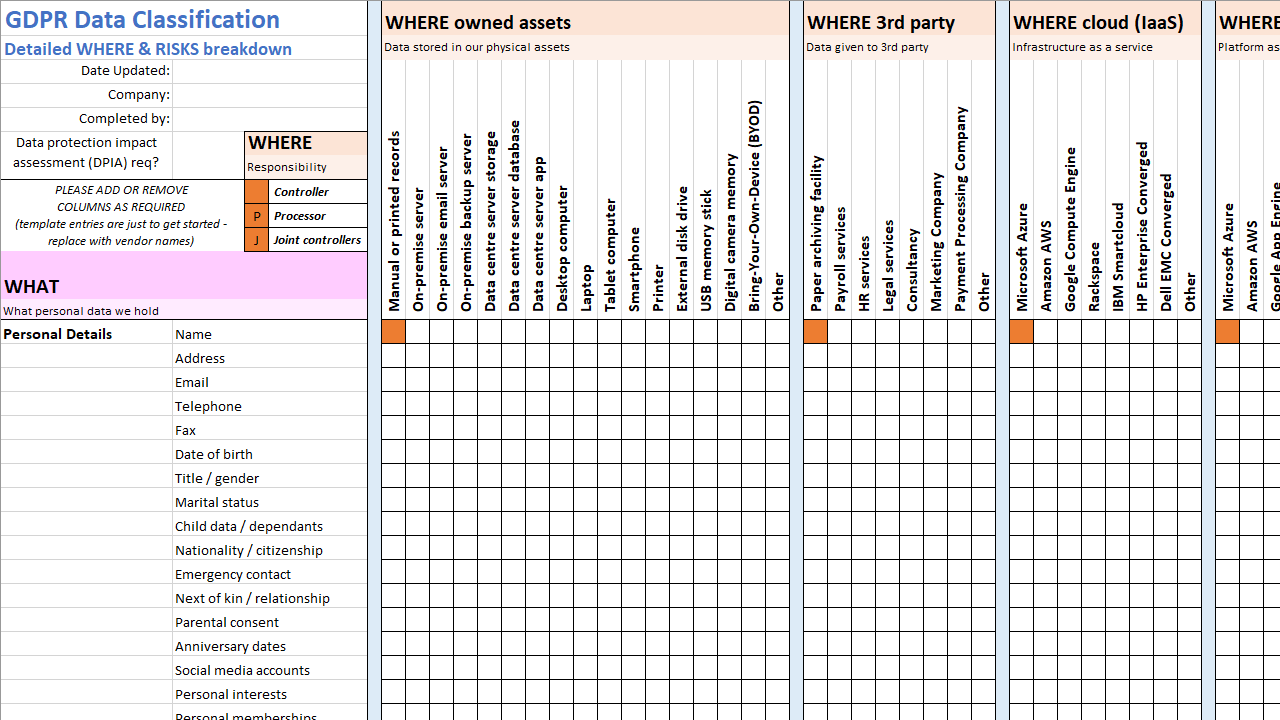Select the orange 'J' Joint controllers cell
Image resolution: width=1280 pixels, height=720 pixels.
tap(256, 240)
